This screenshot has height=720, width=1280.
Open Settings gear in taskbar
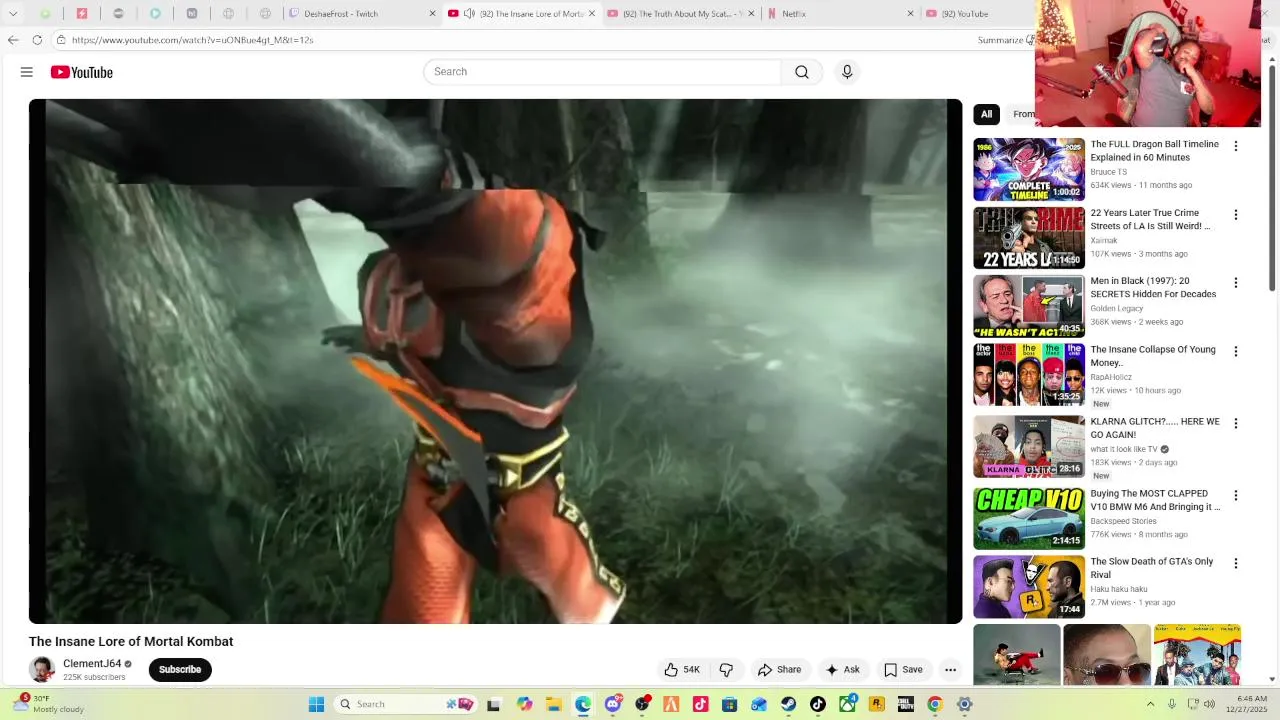click(x=965, y=704)
